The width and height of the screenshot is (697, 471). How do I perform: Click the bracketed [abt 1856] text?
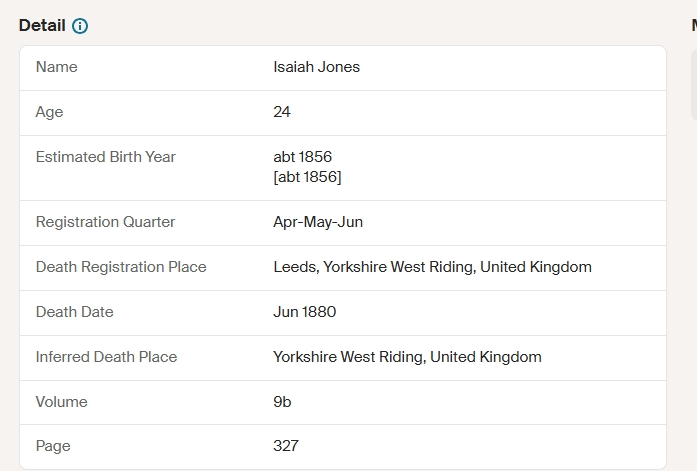308,177
